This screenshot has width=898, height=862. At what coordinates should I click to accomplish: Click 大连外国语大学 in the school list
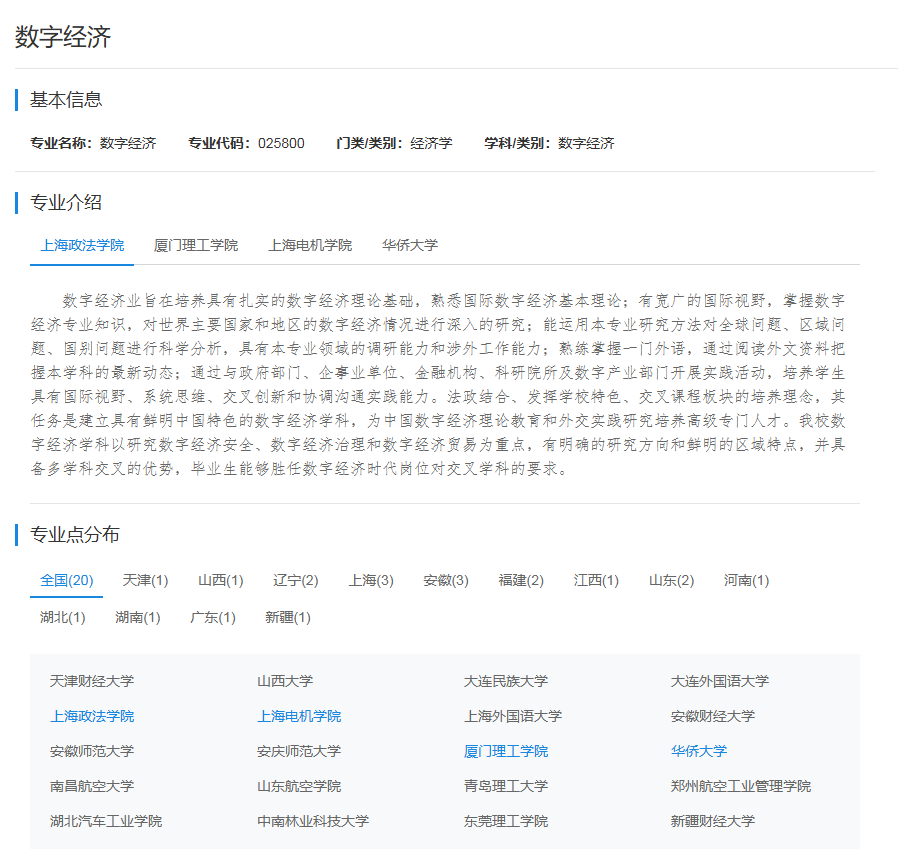click(x=719, y=681)
